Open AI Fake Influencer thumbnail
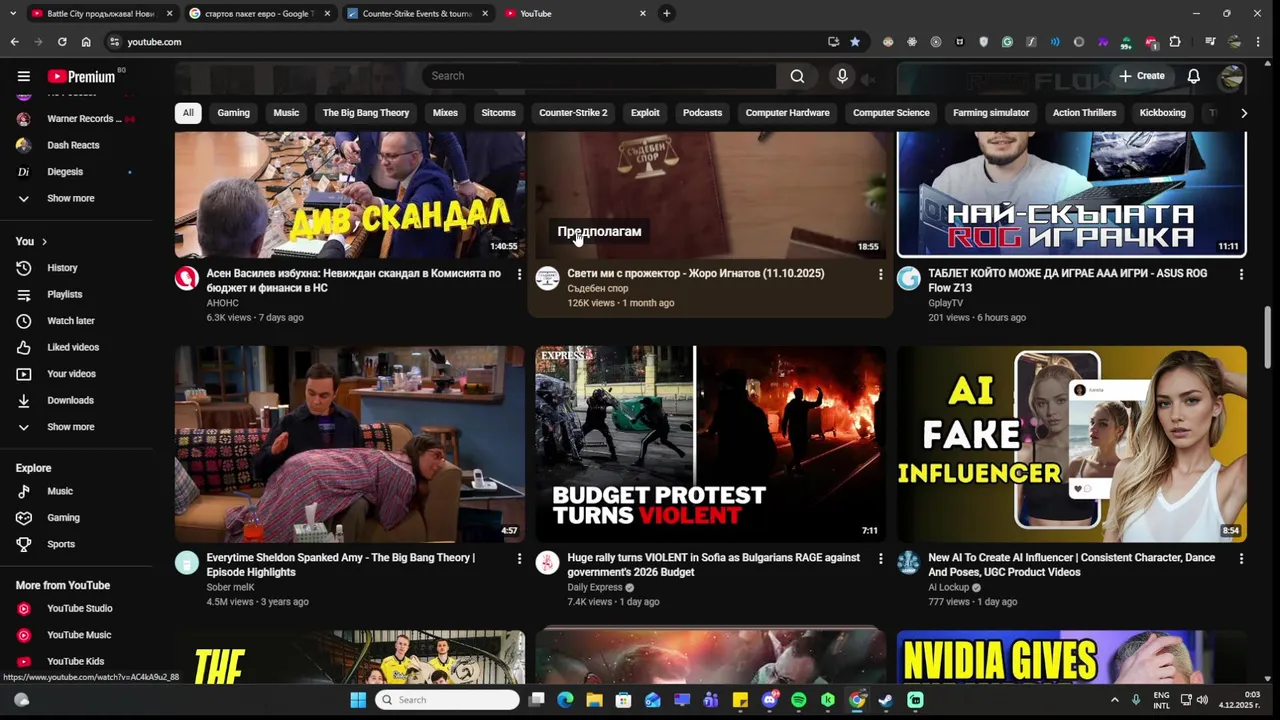This screenshot has height=720, width=1280. 1071,444
